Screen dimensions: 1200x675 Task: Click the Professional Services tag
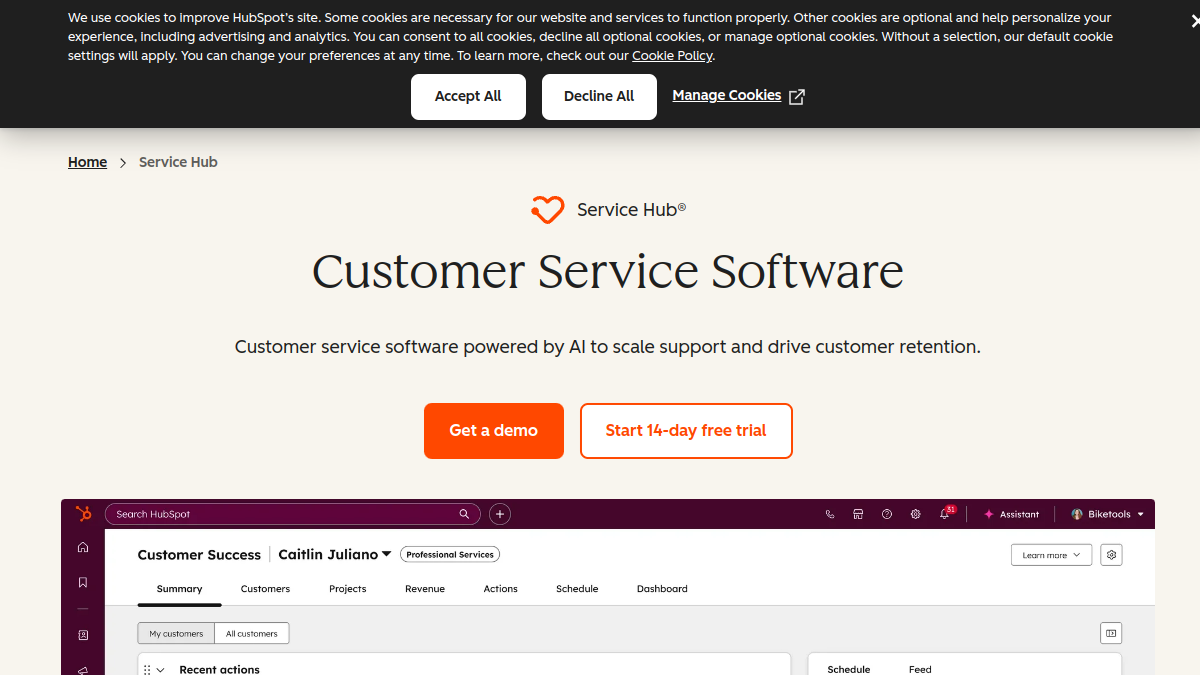pyautogui.click(x=450, y=554)
